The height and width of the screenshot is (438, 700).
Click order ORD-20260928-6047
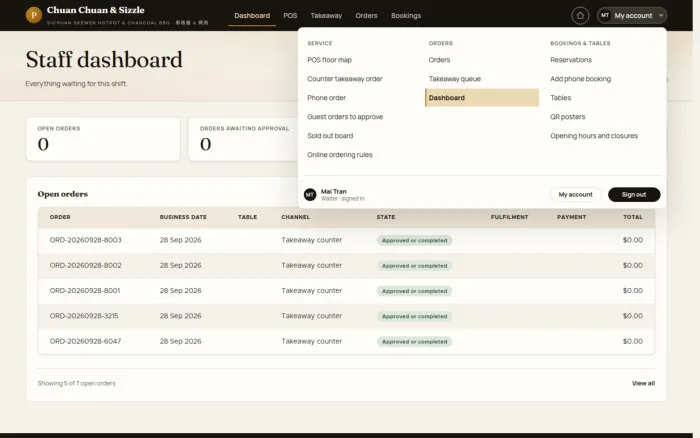85,341
